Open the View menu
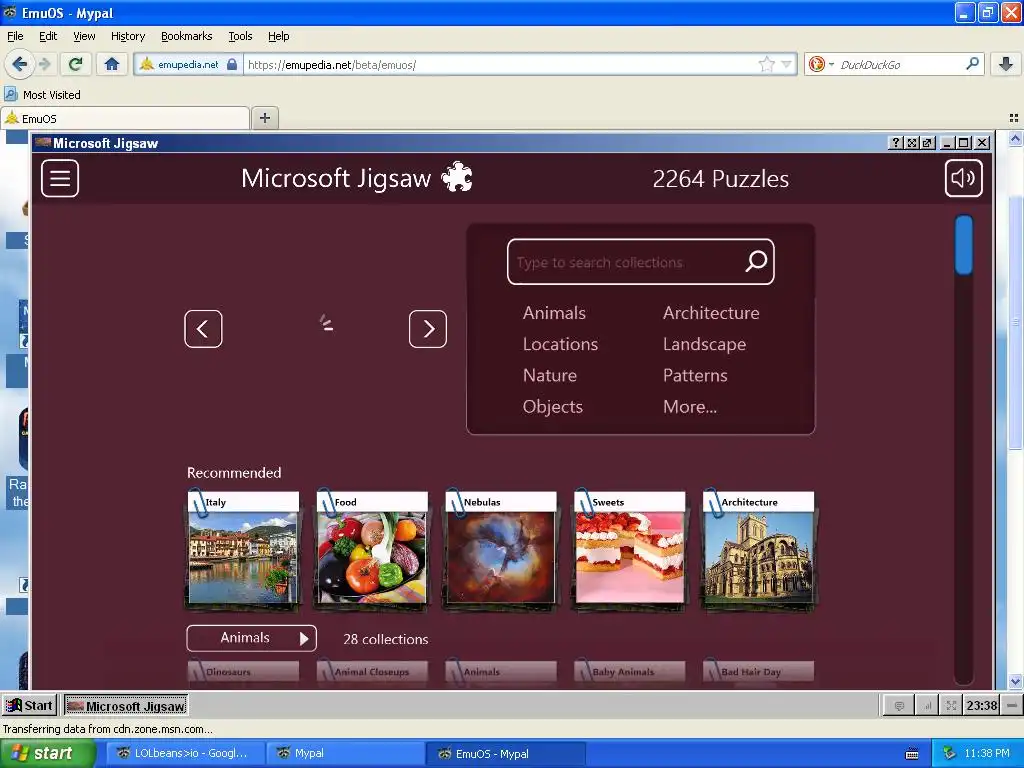The width and height of the screenshot is (1024, 768). (x=84, y=36)
